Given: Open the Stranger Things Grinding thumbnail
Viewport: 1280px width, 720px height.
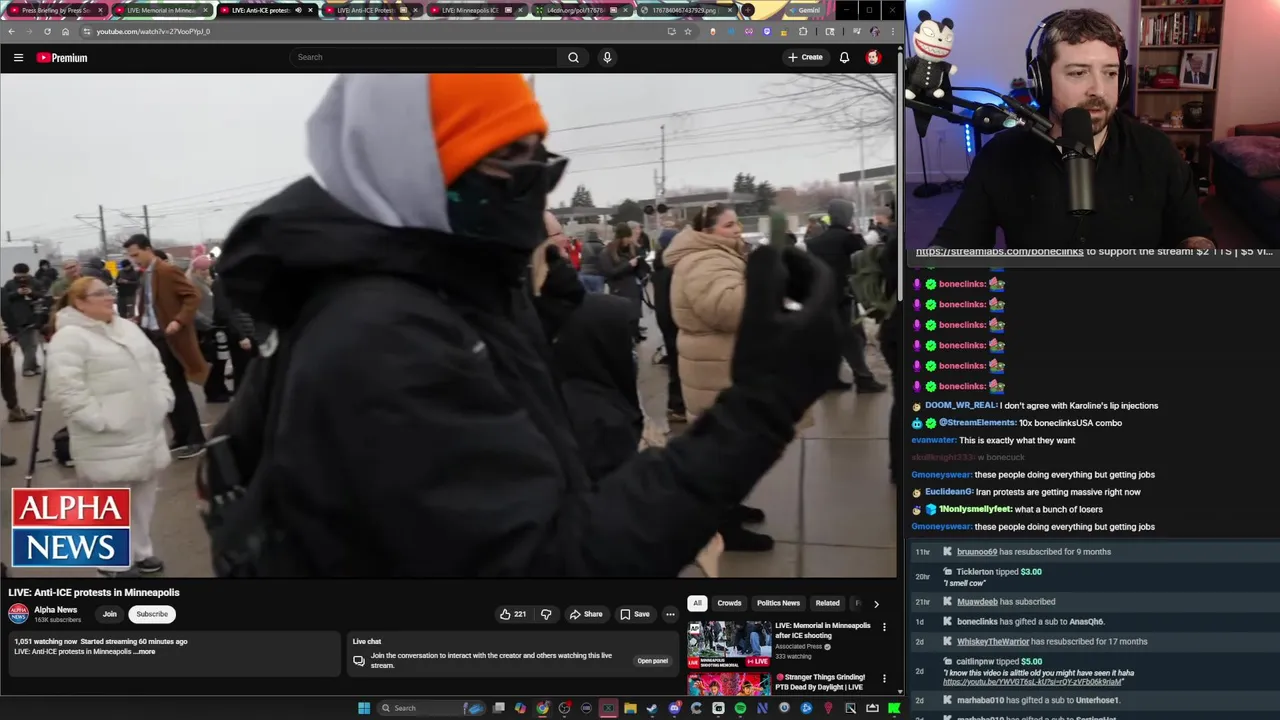Looking at the screenshot, I should (x=729, y=684).
